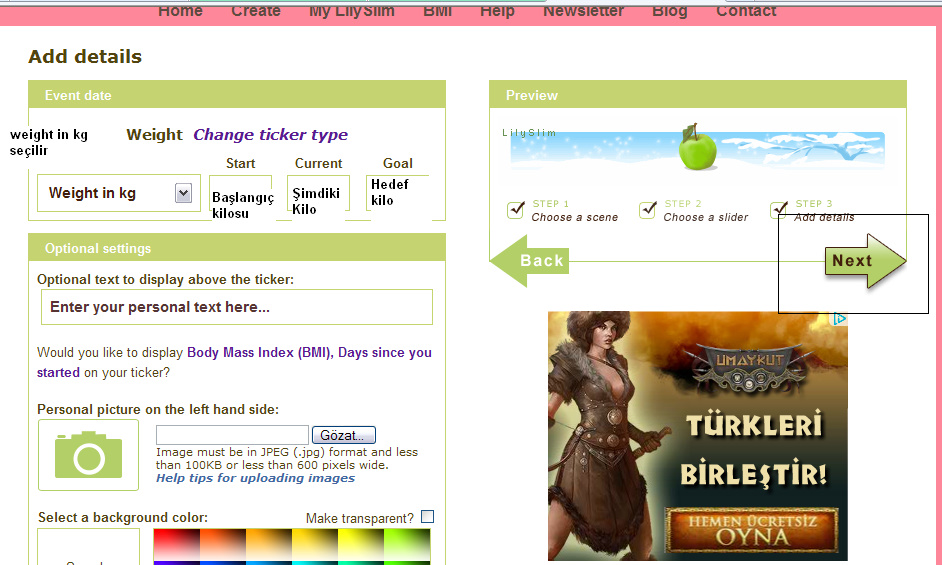Toggle the Step 2 Choose a slider checkbox
942x565 pixels.
[x=648, y=210]
